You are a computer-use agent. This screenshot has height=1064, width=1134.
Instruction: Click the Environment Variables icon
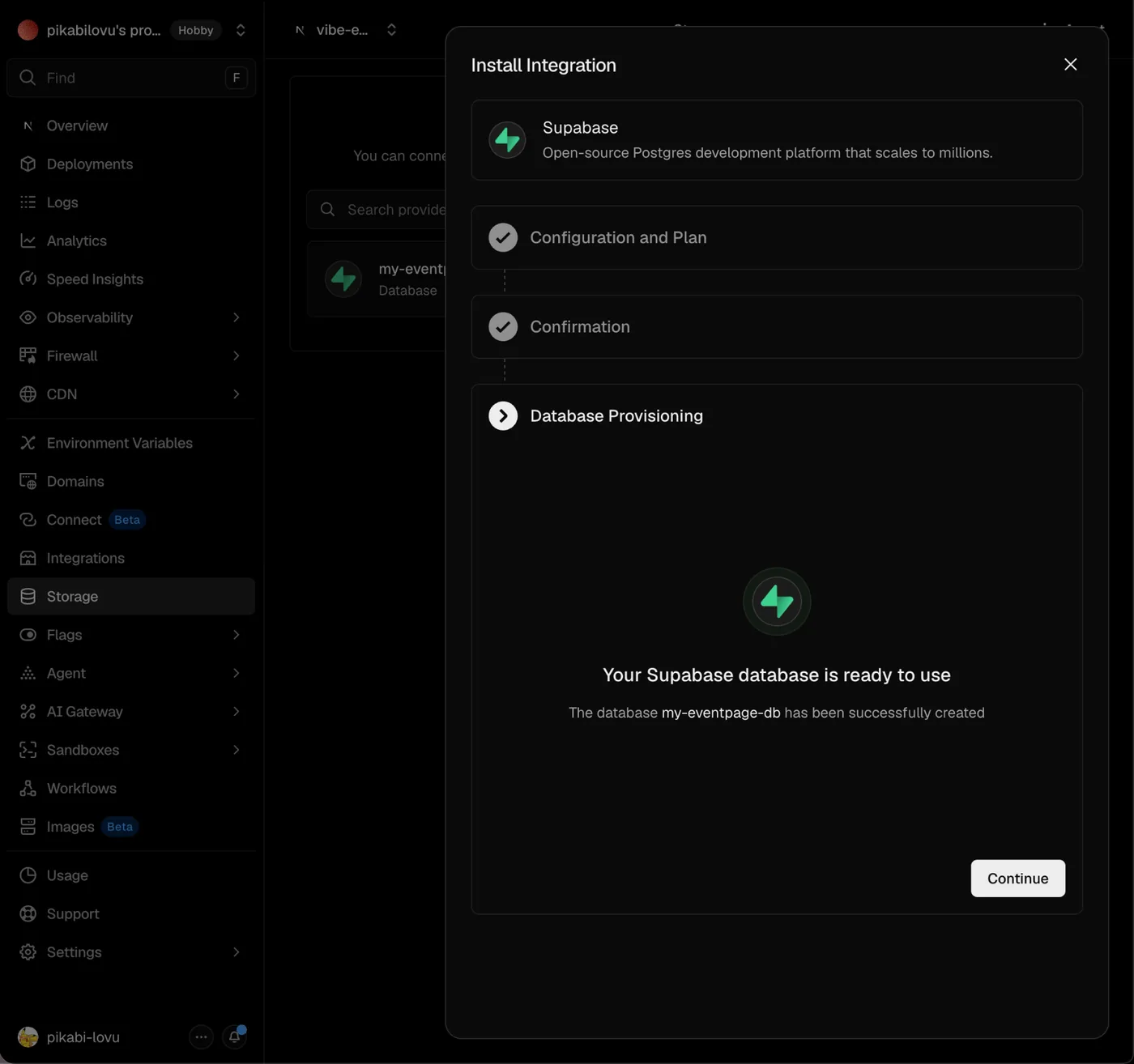[28, 442]
